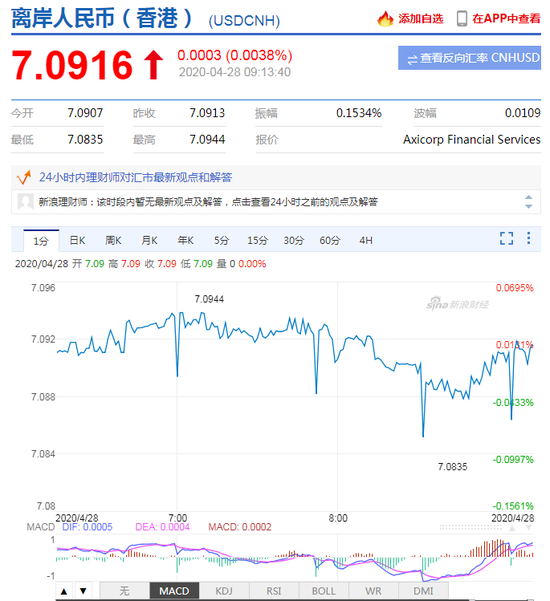550x601 pixels.
Task: Click the 8:00 time axis label
Action: [x=338, y=518]
